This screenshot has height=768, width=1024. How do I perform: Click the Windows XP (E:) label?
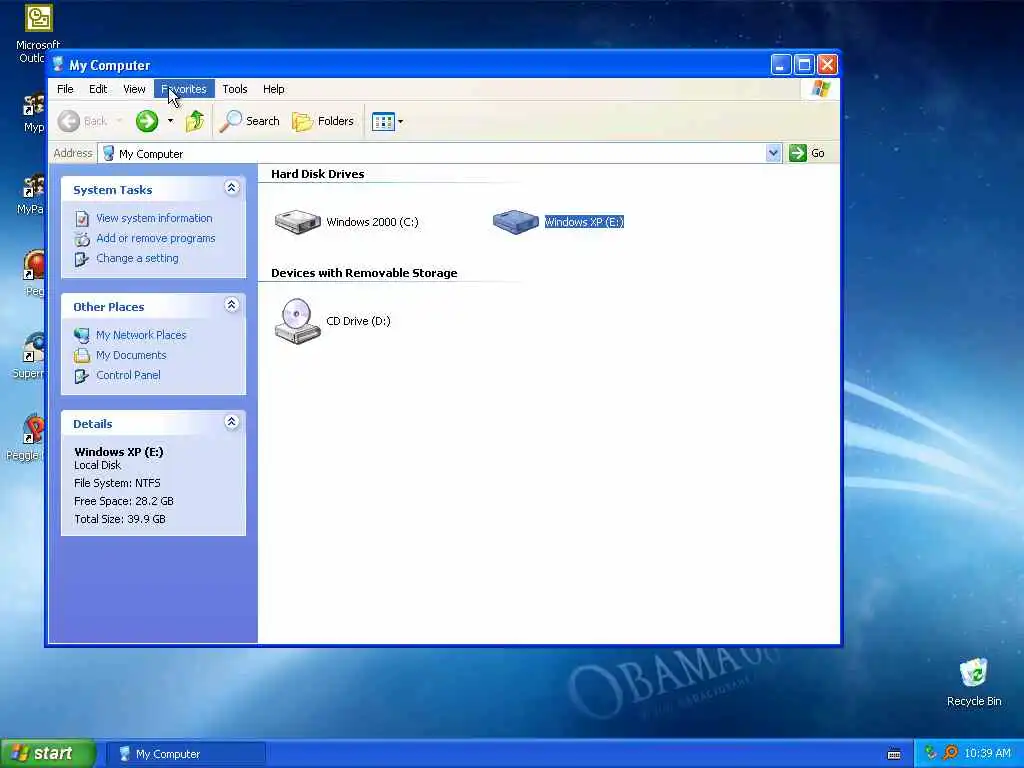[x=584, y=222]
